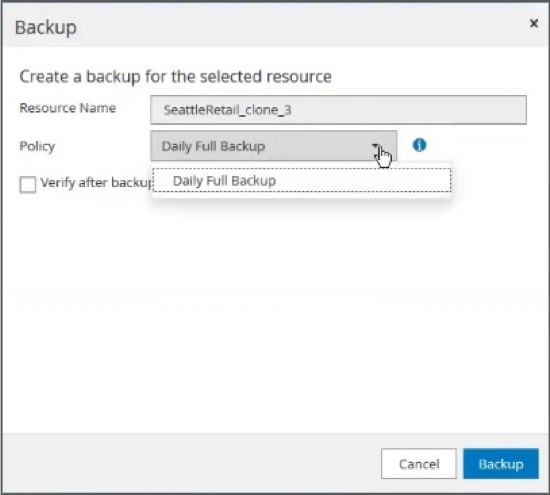Click the 'Backup' dialog title text
Image resolution: width=550 pixels, height=495 pixels.
[46, 27]
